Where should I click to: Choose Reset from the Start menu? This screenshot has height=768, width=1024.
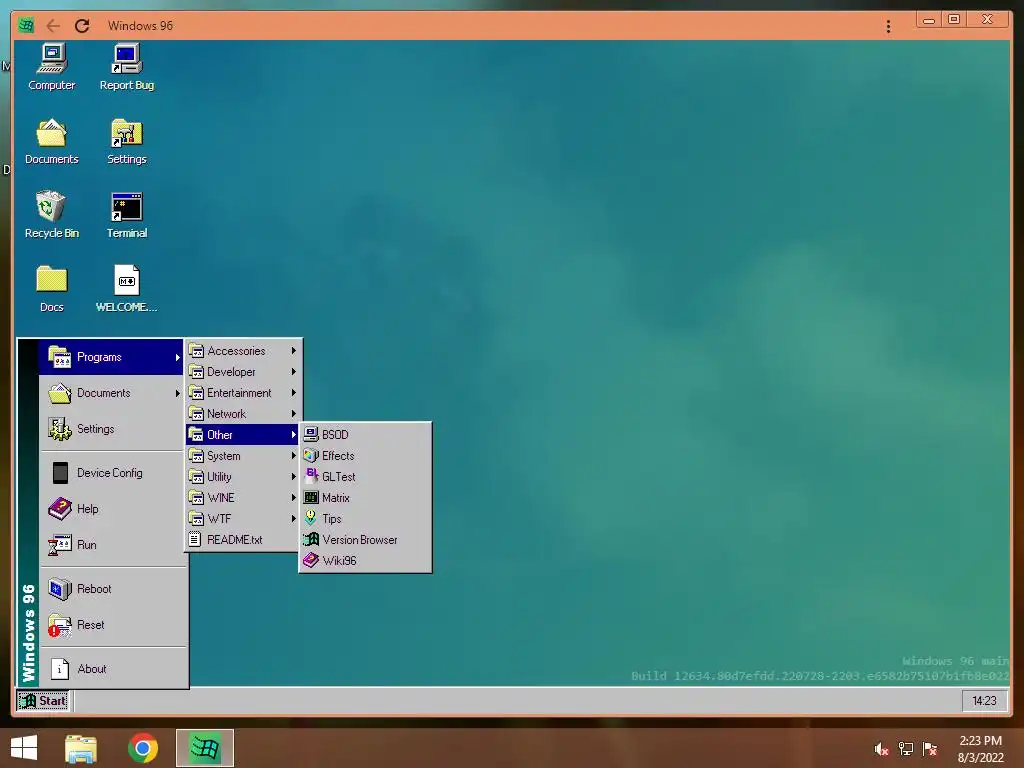[x=112, y=624]
